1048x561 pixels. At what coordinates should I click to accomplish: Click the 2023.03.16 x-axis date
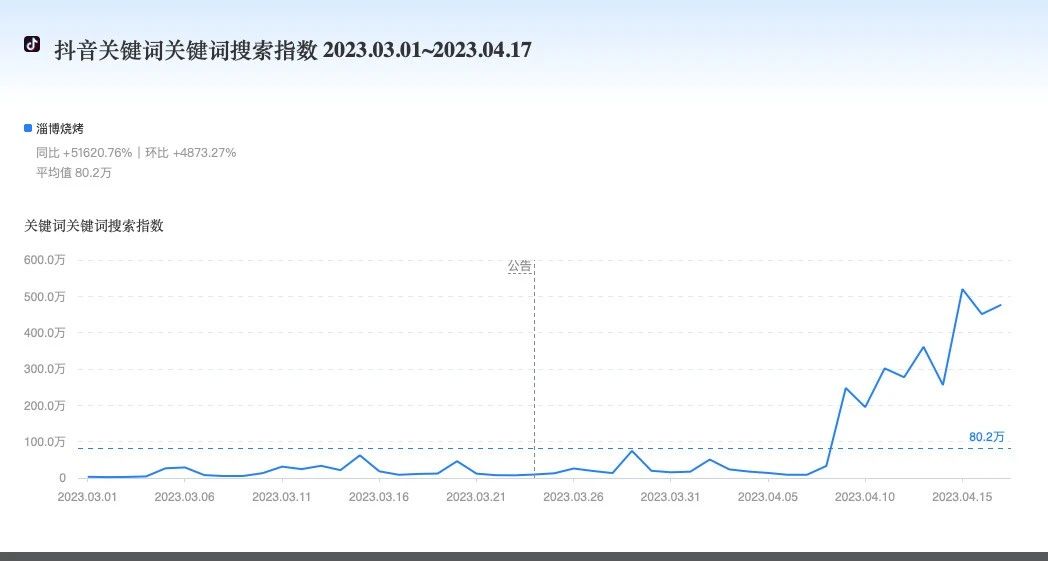(x=378, y=497)
